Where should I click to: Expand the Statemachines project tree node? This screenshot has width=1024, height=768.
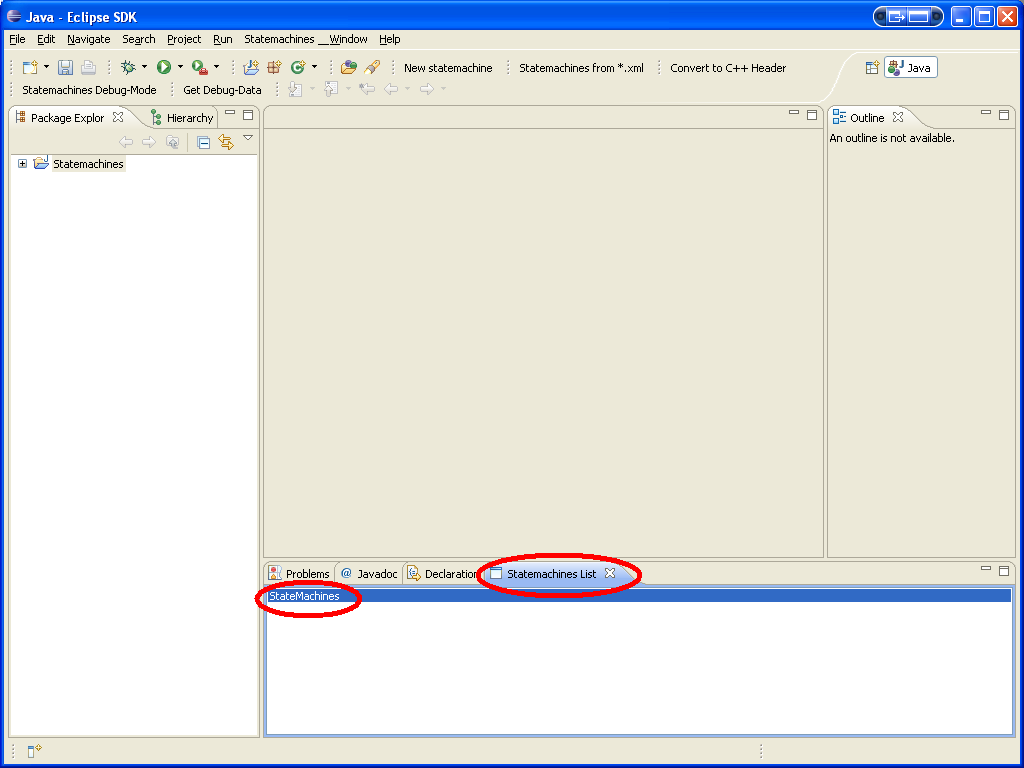(22, 163)
